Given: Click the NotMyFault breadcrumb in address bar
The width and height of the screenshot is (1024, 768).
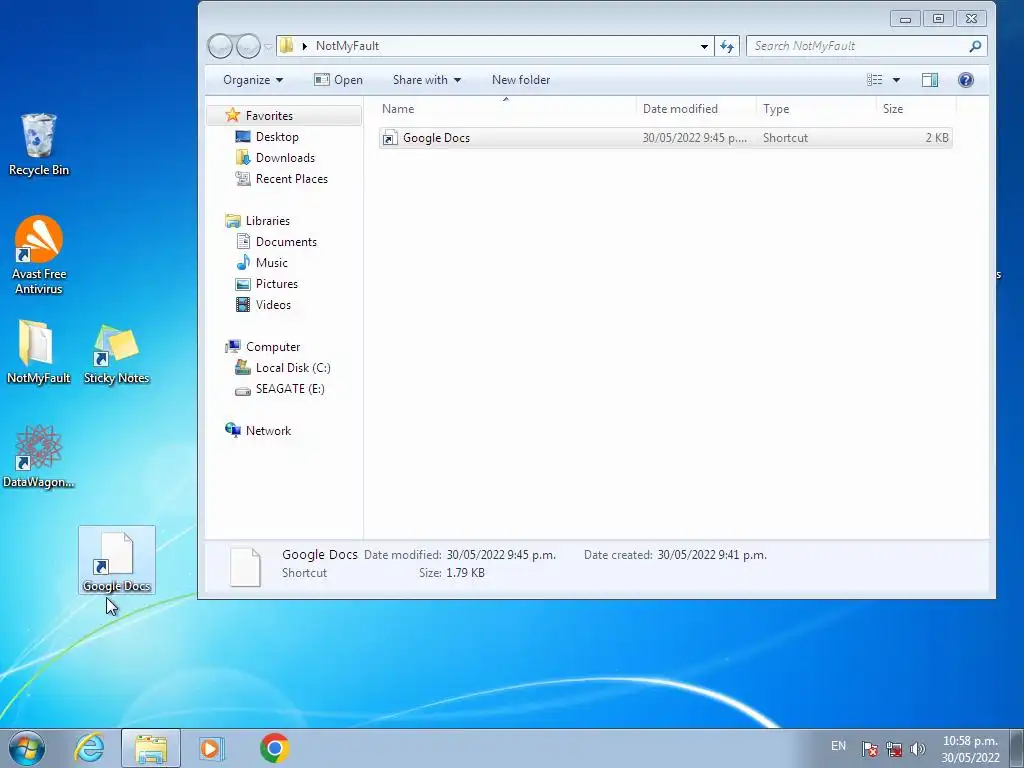Looking at the screenshot, I should coord(347,46).
